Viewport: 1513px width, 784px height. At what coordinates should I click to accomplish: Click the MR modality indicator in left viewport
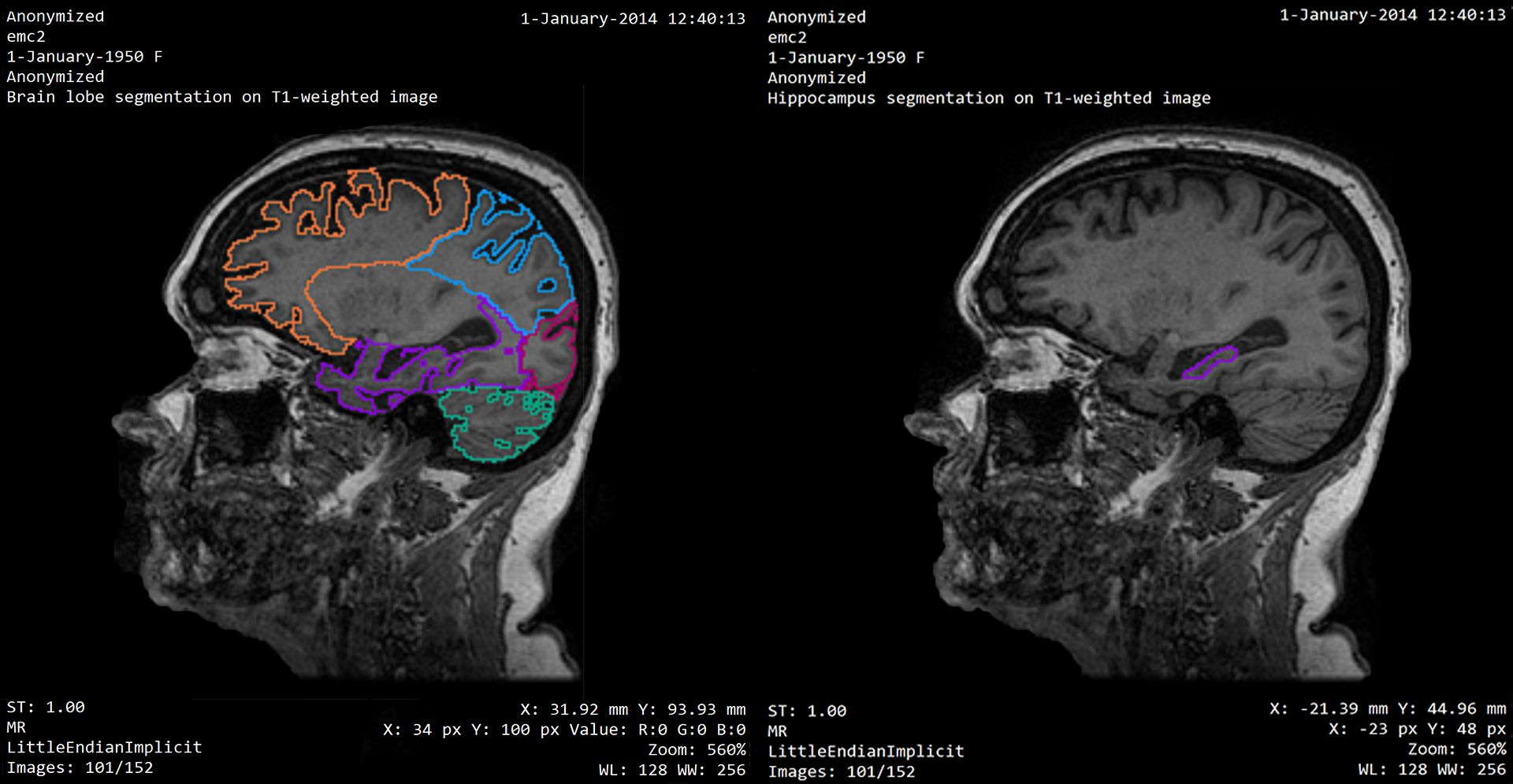point(14,727)
